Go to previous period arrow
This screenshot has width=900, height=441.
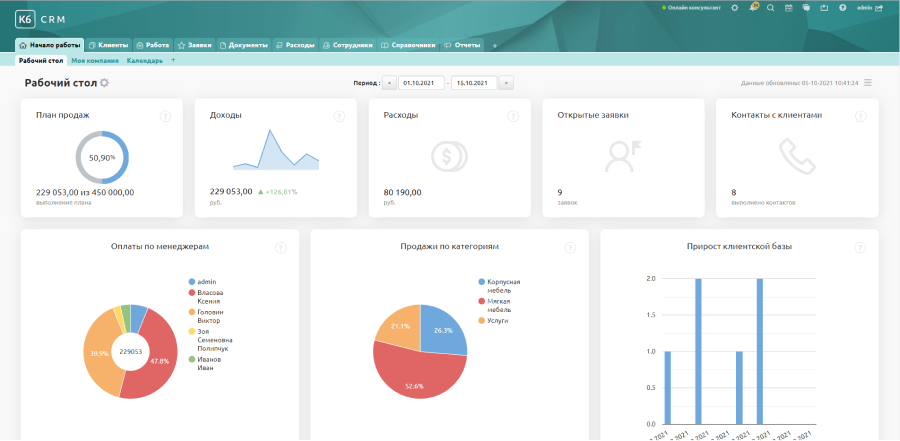coord(389,83)
